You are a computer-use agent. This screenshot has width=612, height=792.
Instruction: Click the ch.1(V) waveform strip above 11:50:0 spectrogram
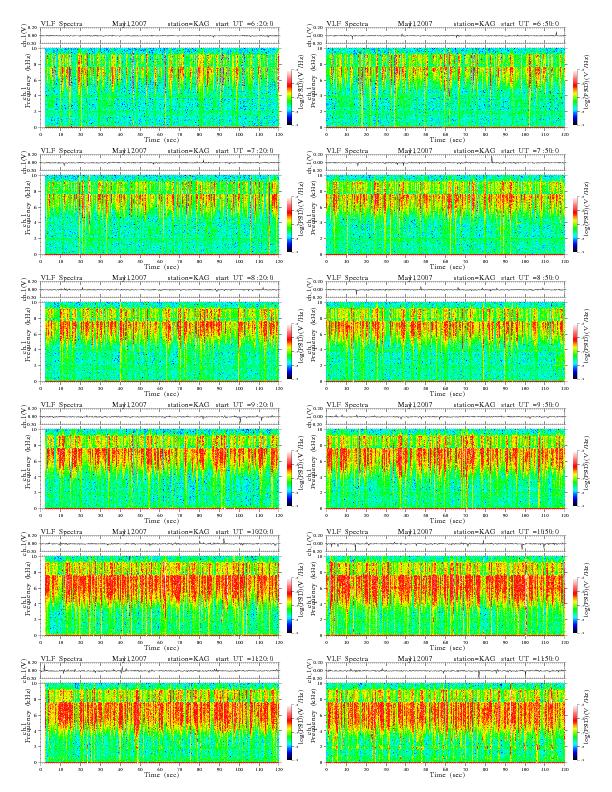445,671
